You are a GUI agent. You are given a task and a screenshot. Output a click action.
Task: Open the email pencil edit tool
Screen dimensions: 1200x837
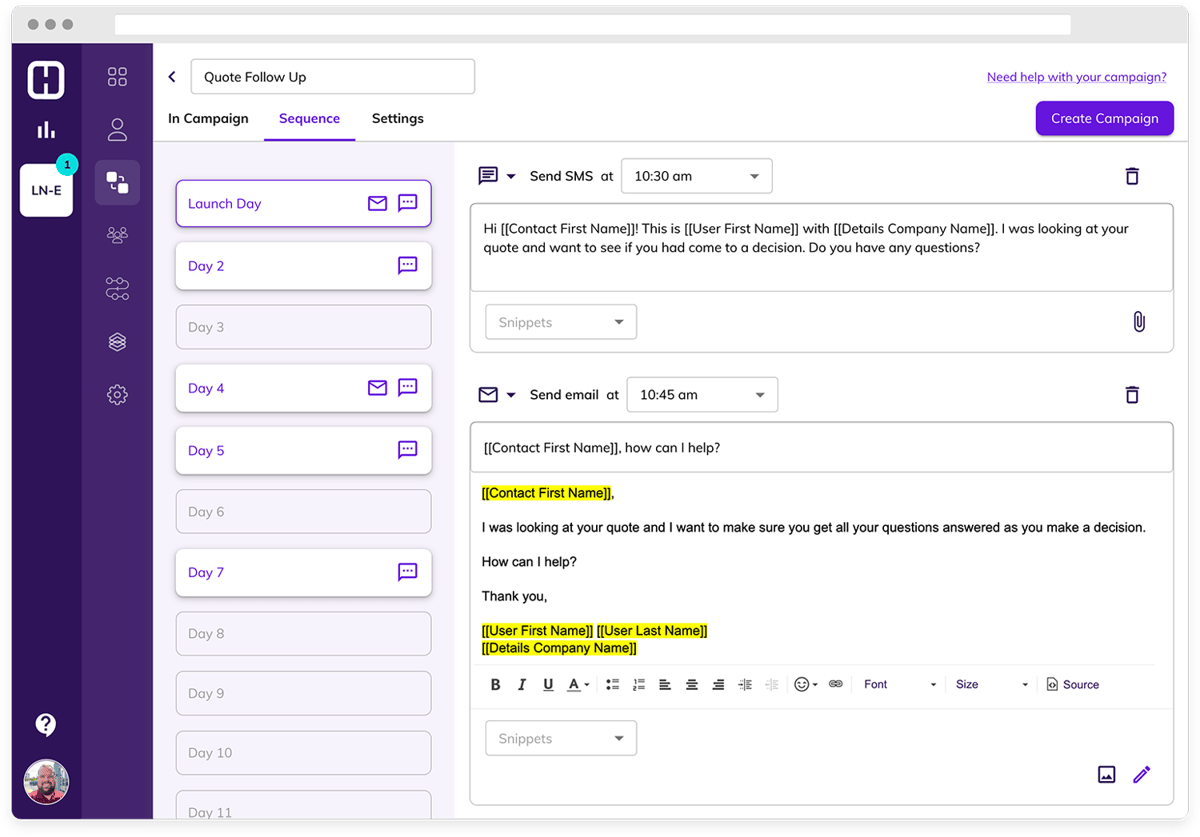click(1141, 774)
